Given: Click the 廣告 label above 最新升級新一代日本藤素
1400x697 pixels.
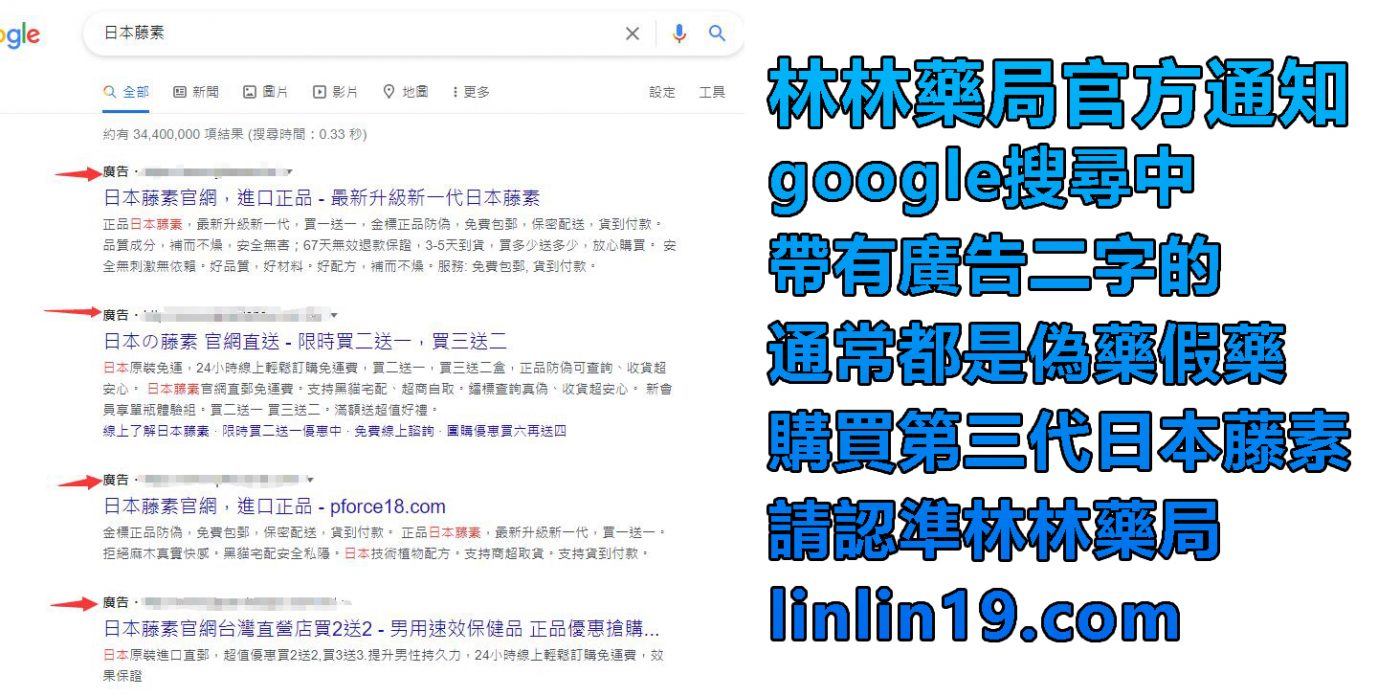Looking at the screenshot, I should click(x=116, y=172).
